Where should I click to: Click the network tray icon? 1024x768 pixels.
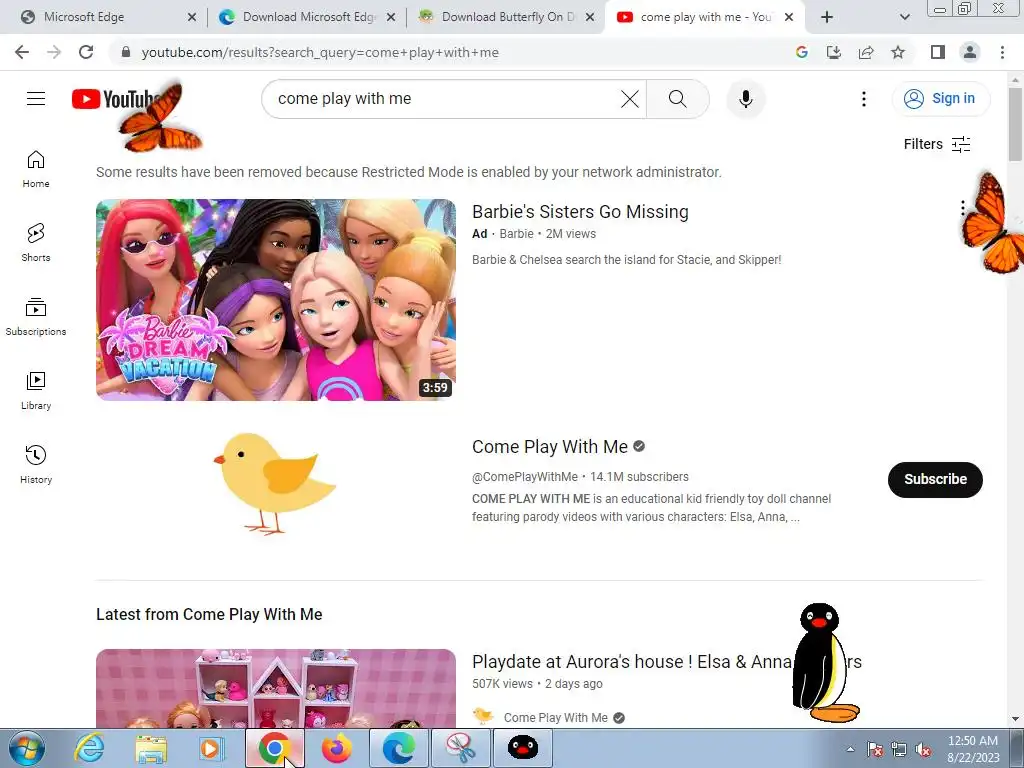tap(899, 750)
